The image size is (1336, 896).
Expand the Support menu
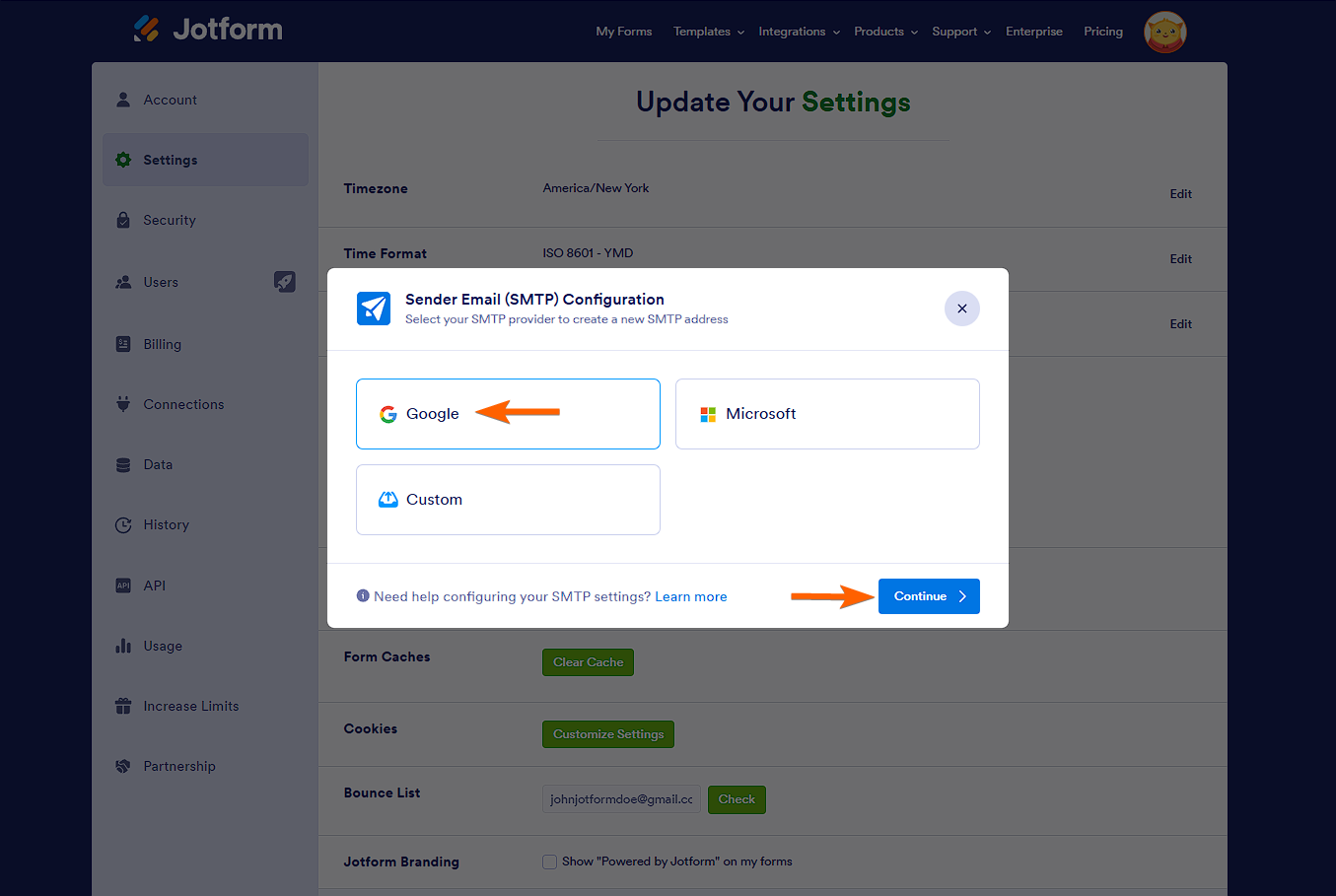coord(961,32)
